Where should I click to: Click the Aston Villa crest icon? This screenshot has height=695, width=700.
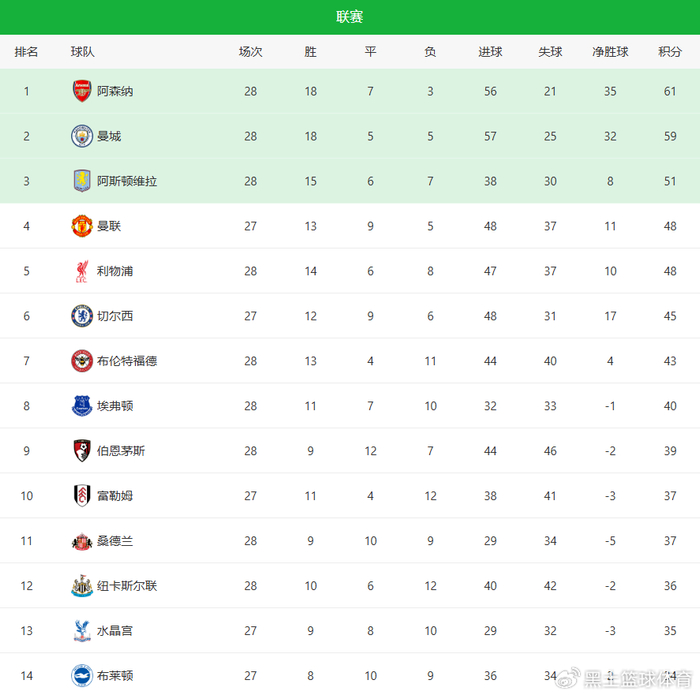tap(82, 181)
